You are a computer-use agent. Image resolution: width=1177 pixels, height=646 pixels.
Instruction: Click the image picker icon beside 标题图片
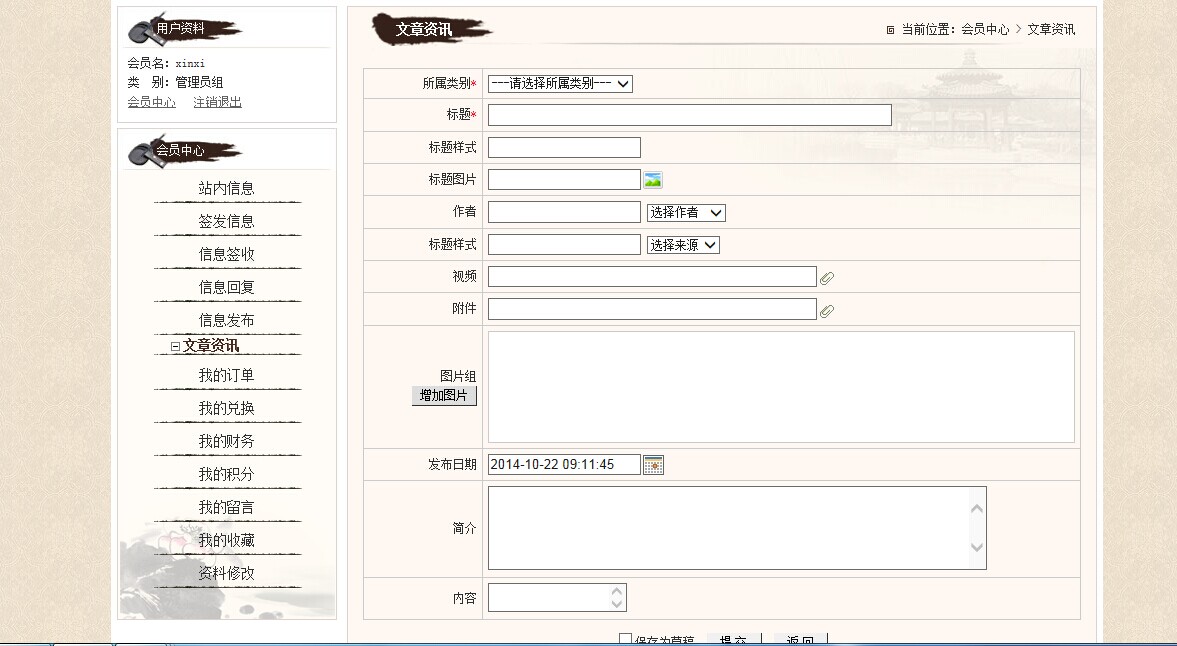point(653,180)
